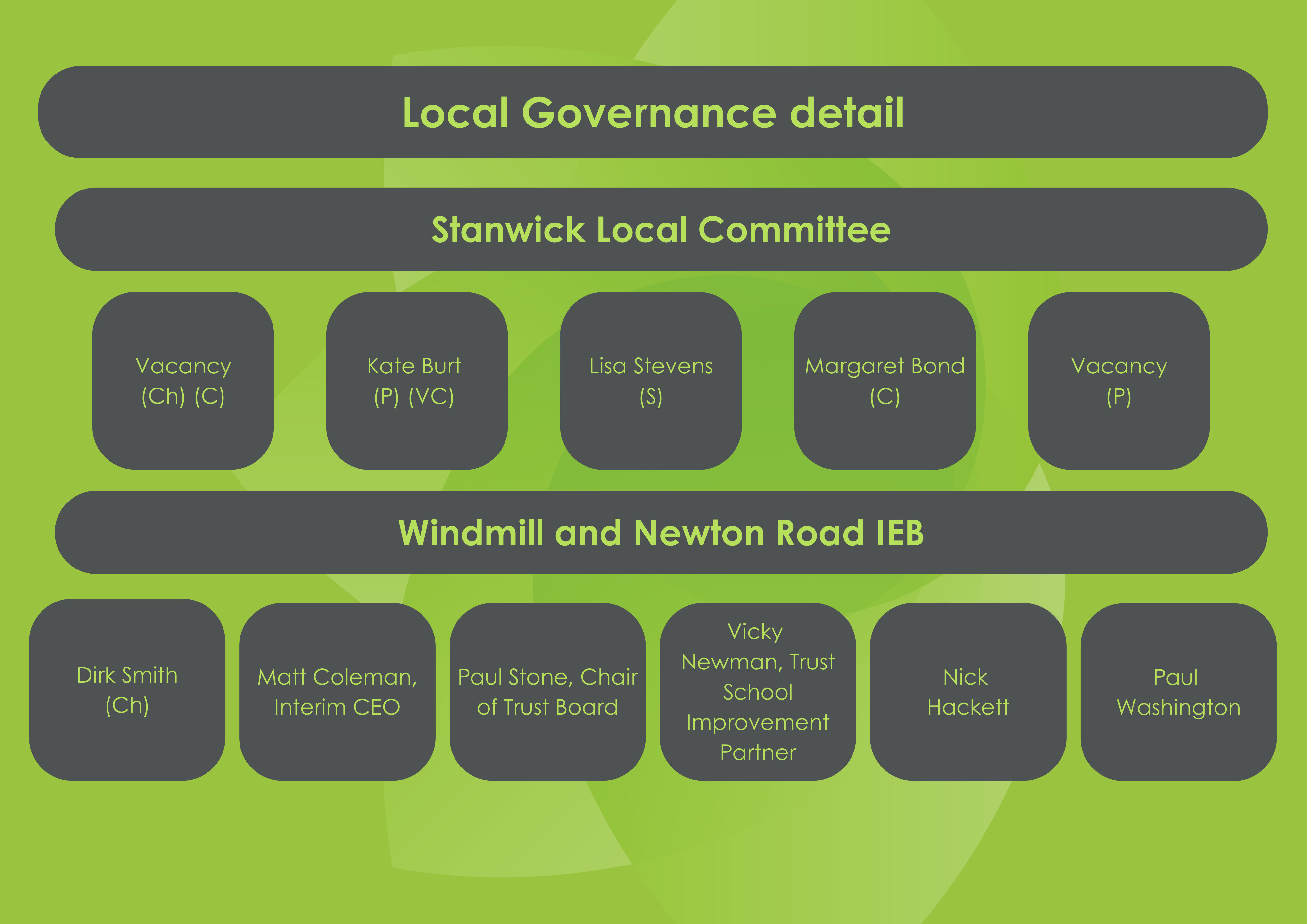Click the word Governance in the title

click(649, 113)
